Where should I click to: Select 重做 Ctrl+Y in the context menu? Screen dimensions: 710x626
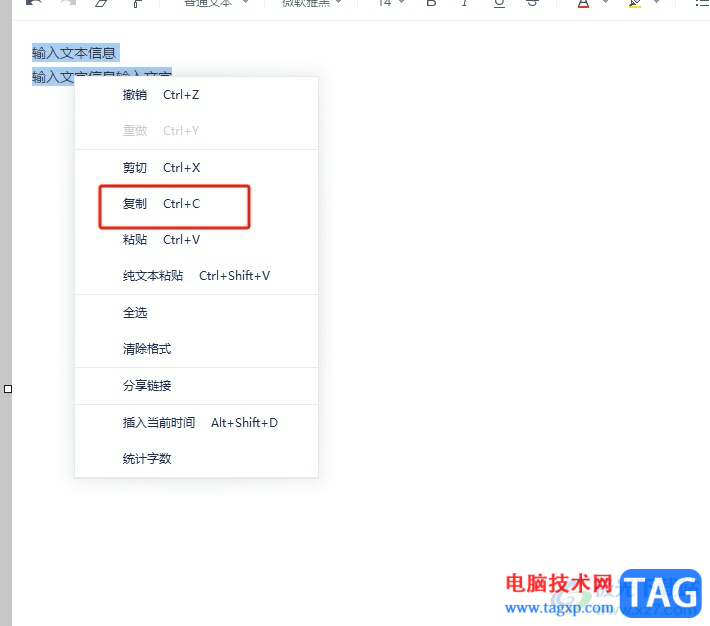click(196, 131)
